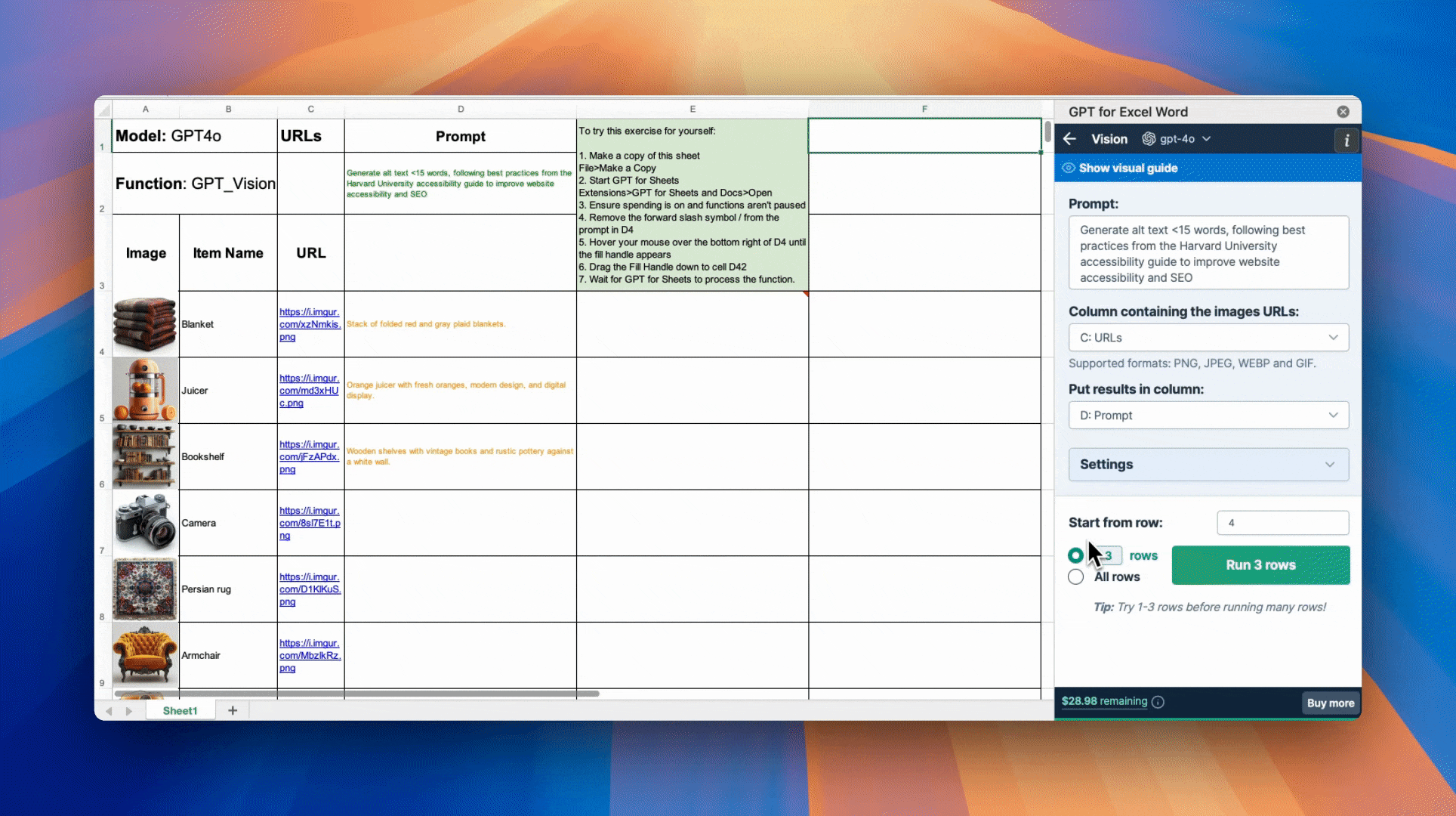Close the GPT for Excel Word panel
This screenshot has width=1456, height=816.
(x=1343, y=112)
